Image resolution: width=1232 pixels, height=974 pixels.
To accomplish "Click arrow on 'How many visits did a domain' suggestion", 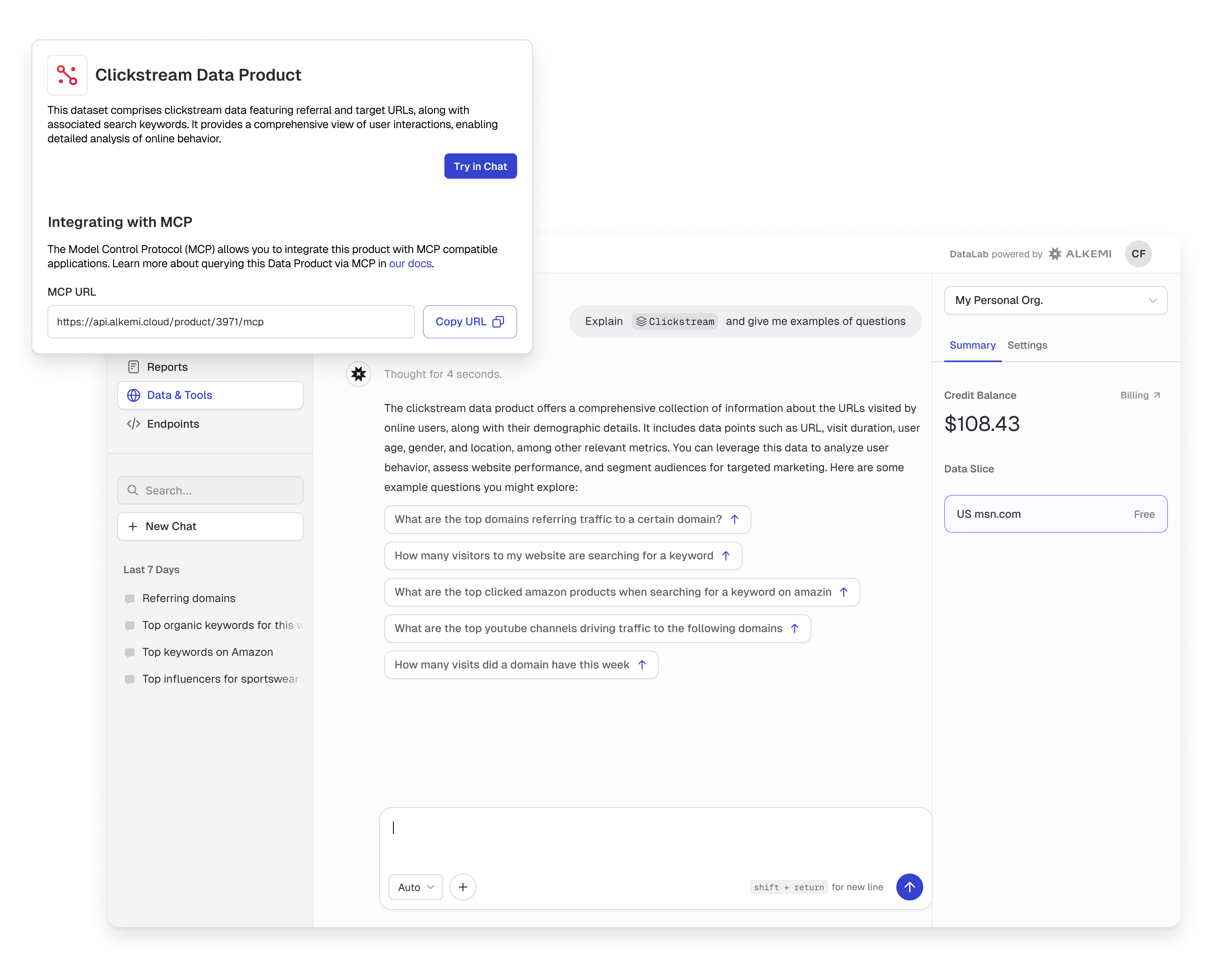I will tap(642, 664).
